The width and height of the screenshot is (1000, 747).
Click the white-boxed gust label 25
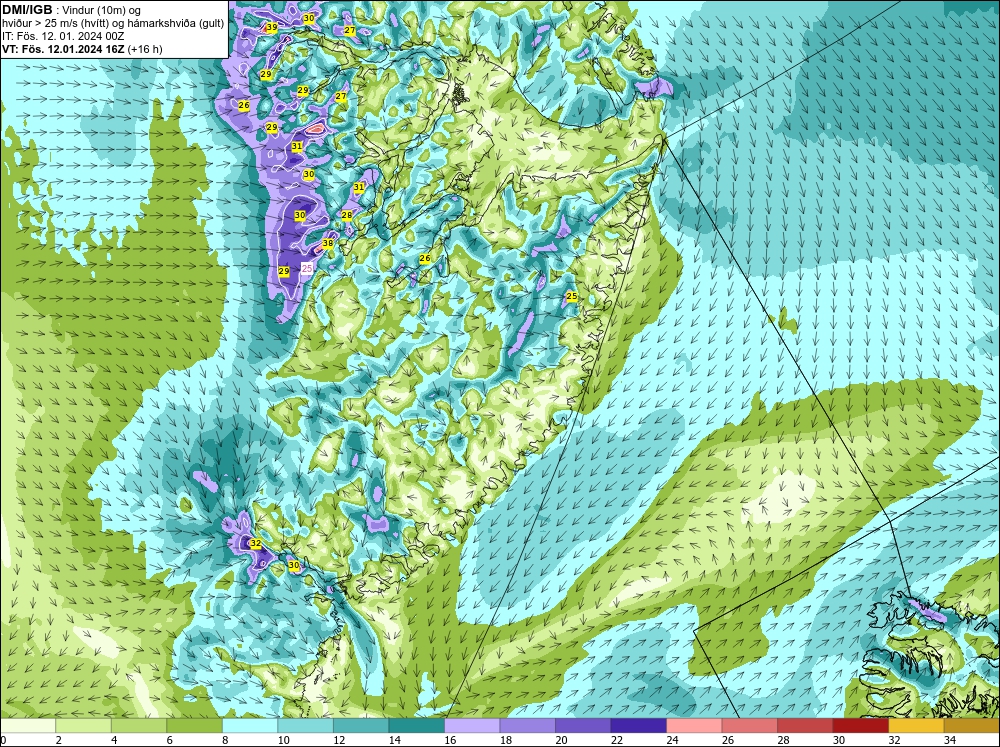point(307,269)
